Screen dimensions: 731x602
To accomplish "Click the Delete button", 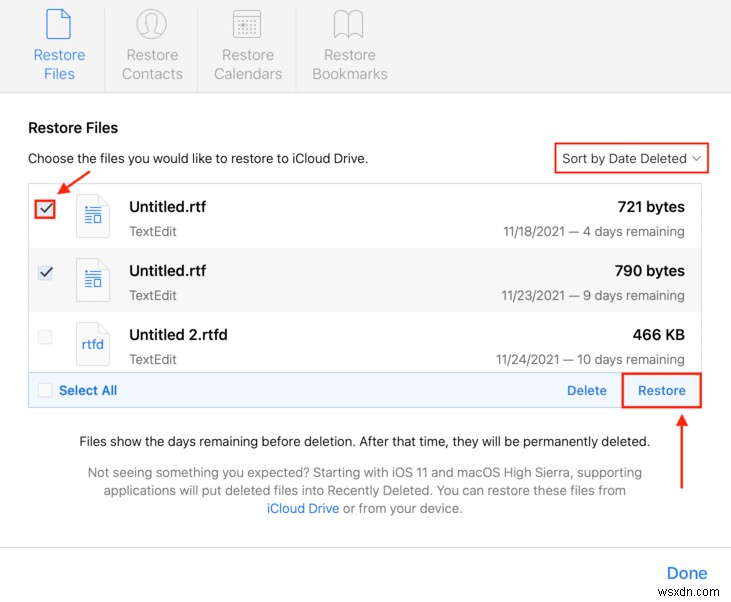I will (x=586, y=390).
